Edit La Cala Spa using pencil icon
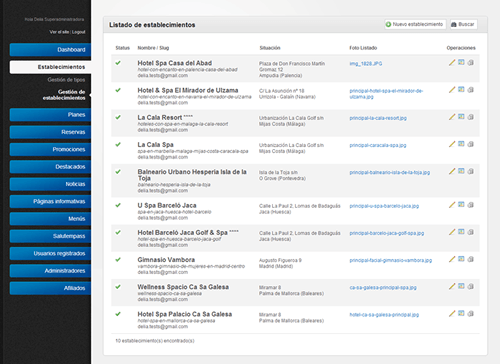500x364 pixels. (452, 144)
